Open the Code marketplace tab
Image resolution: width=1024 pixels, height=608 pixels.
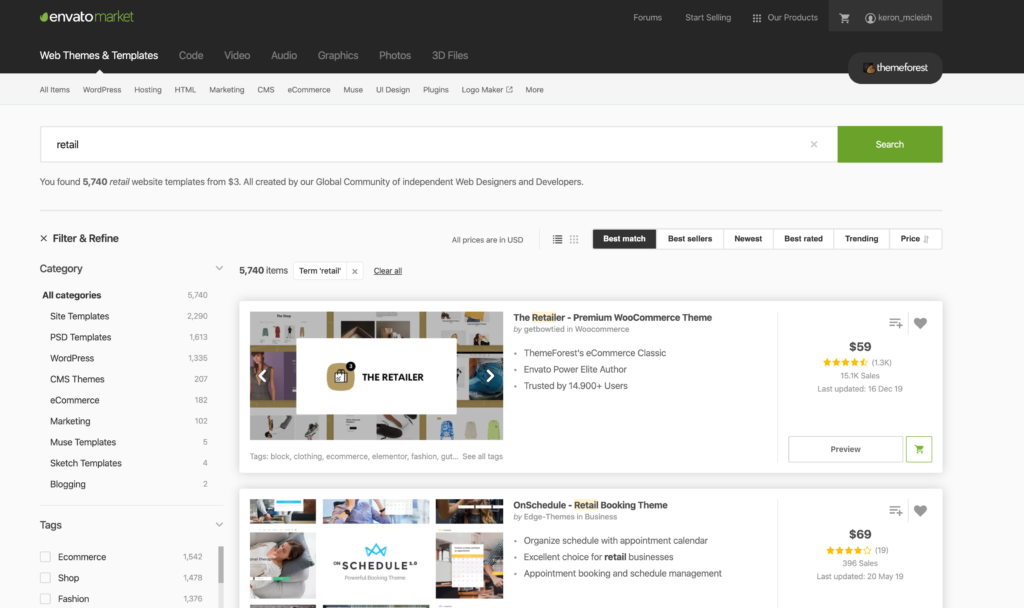[191, 56]
